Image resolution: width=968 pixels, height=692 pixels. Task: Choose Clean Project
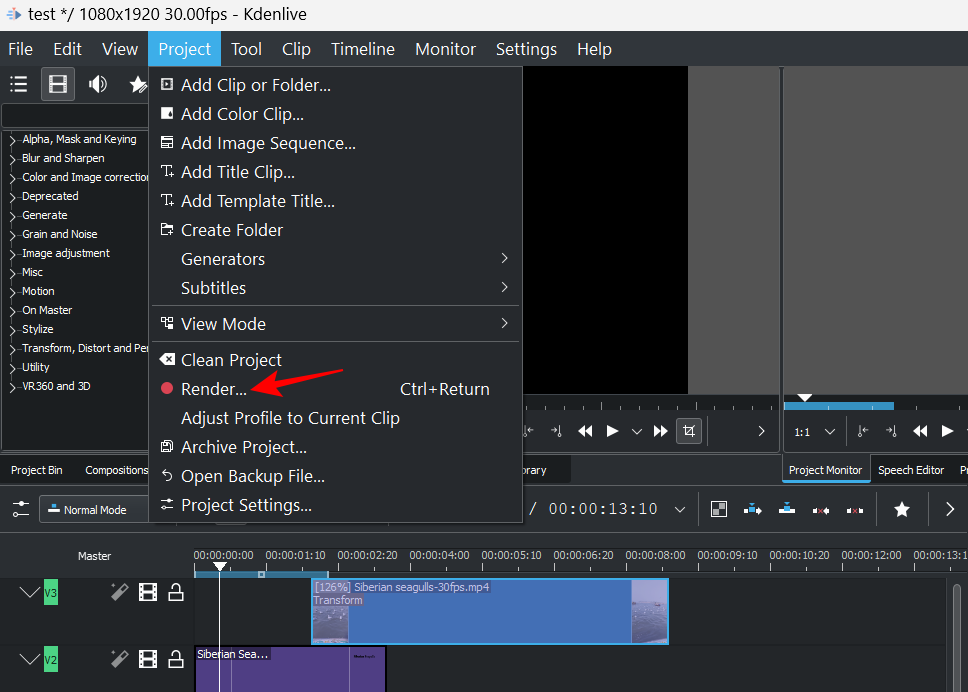tap(335, 360)
